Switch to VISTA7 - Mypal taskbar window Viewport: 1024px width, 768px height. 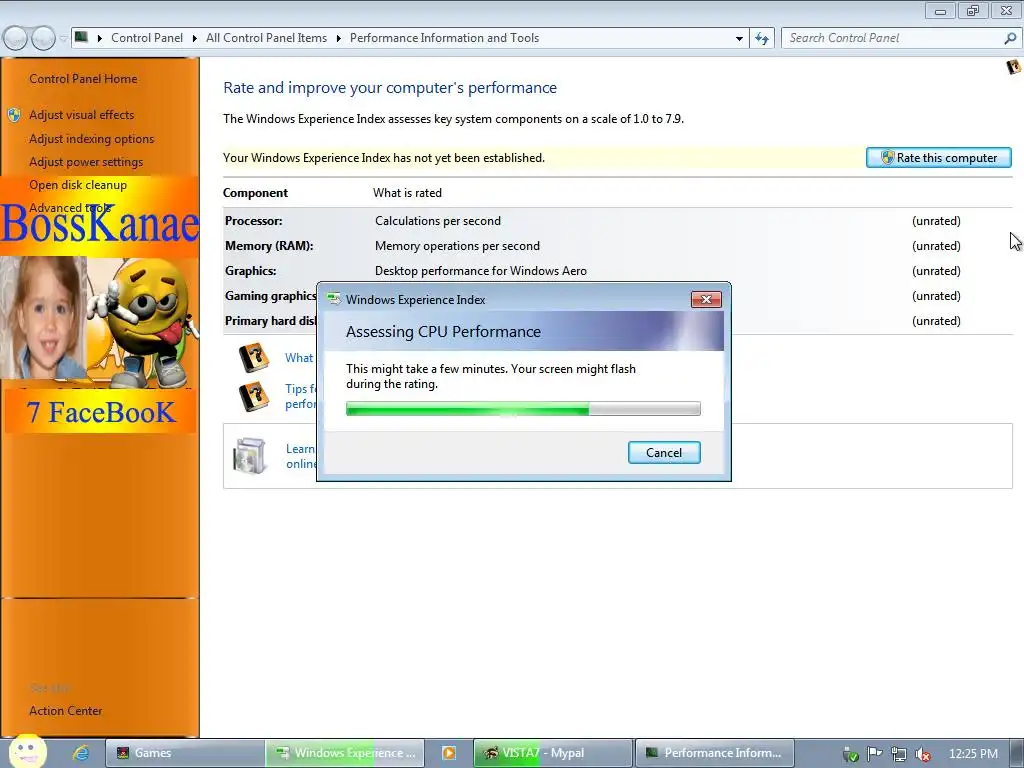552,753
